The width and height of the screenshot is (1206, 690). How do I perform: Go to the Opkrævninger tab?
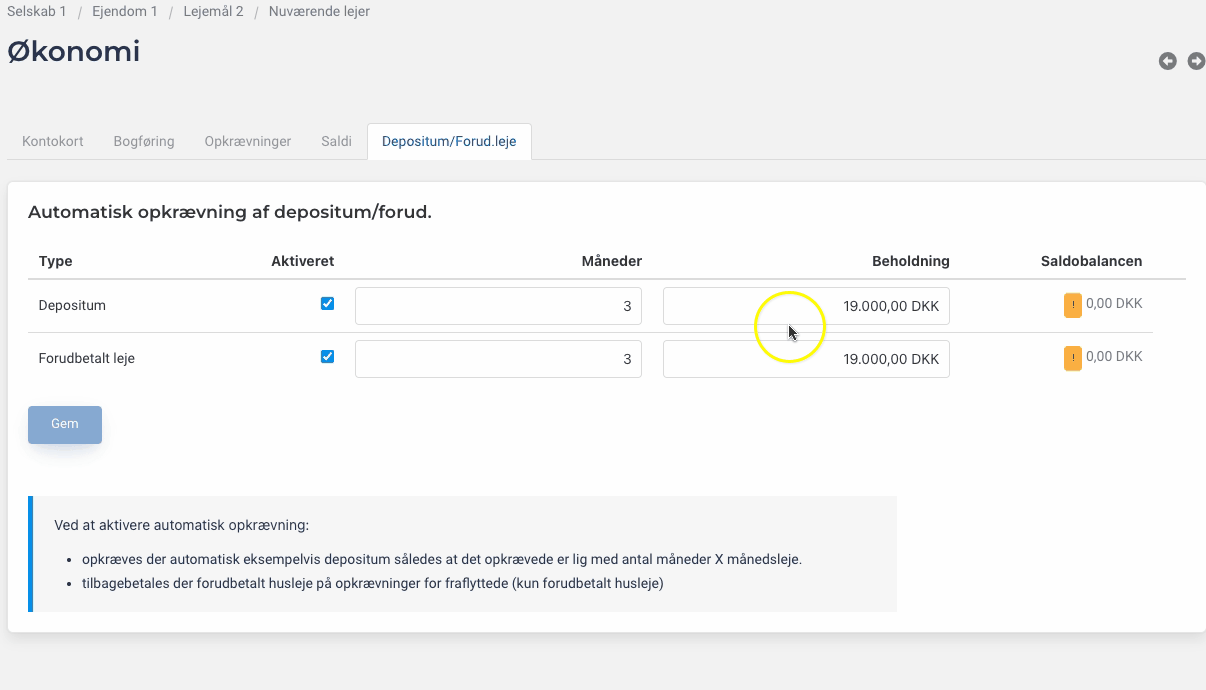(248, 141)
